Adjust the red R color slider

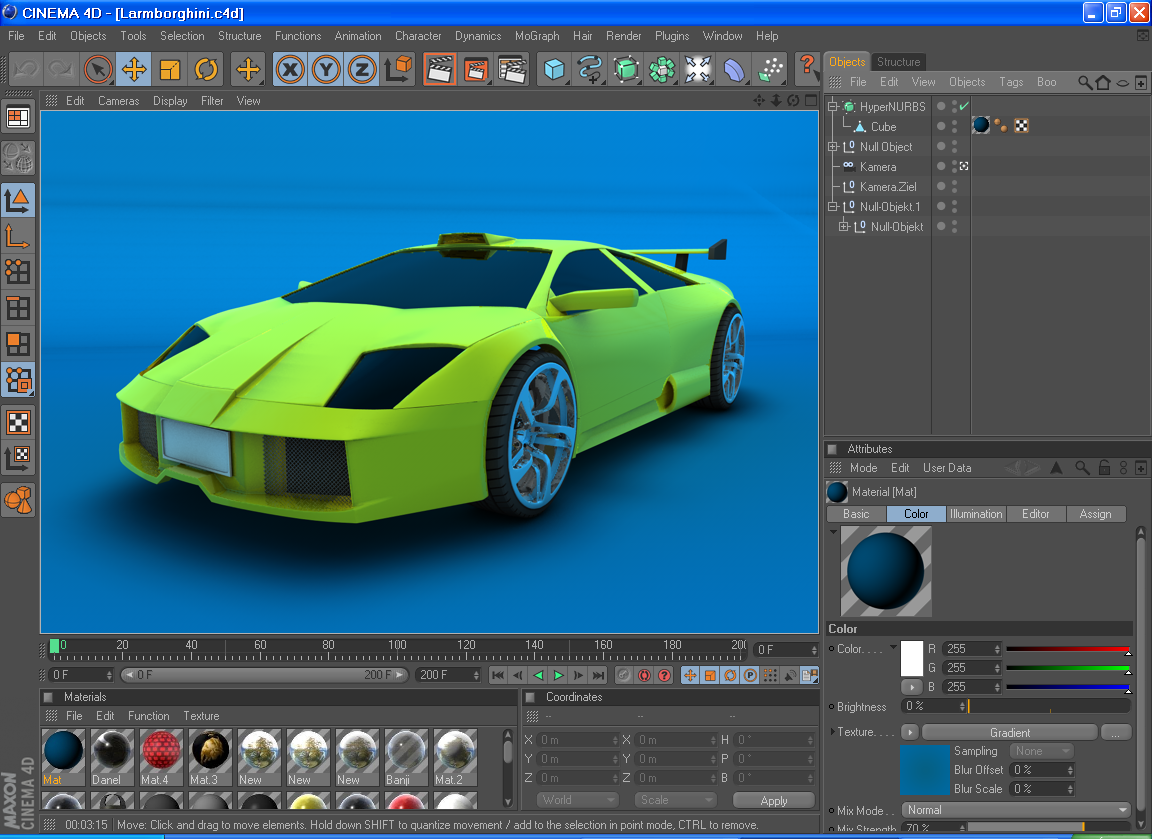click(1068, 649)
